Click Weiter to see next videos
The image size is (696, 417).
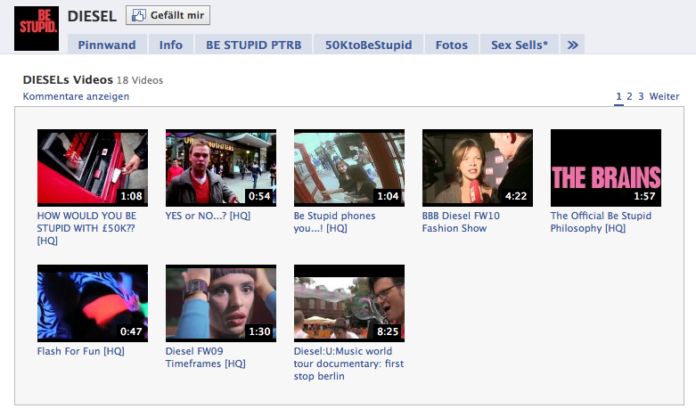(x=664, y=97)
